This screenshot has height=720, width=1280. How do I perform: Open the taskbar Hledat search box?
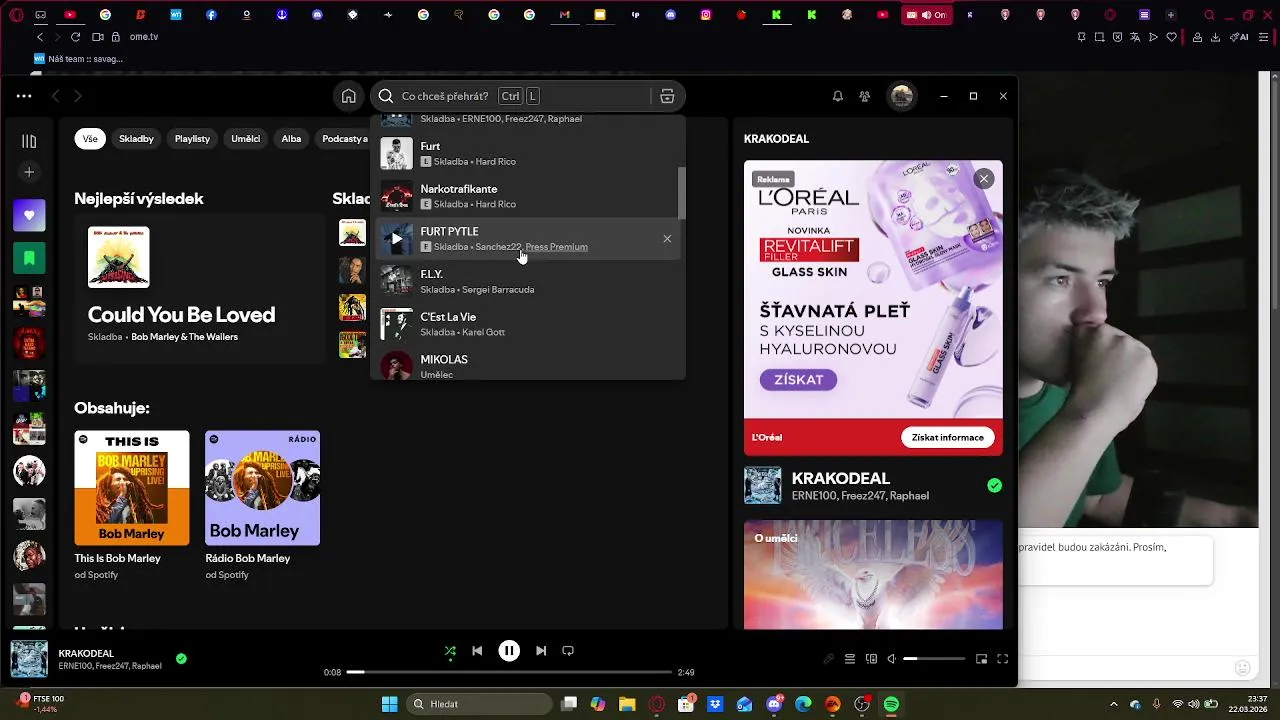(477, 704)
